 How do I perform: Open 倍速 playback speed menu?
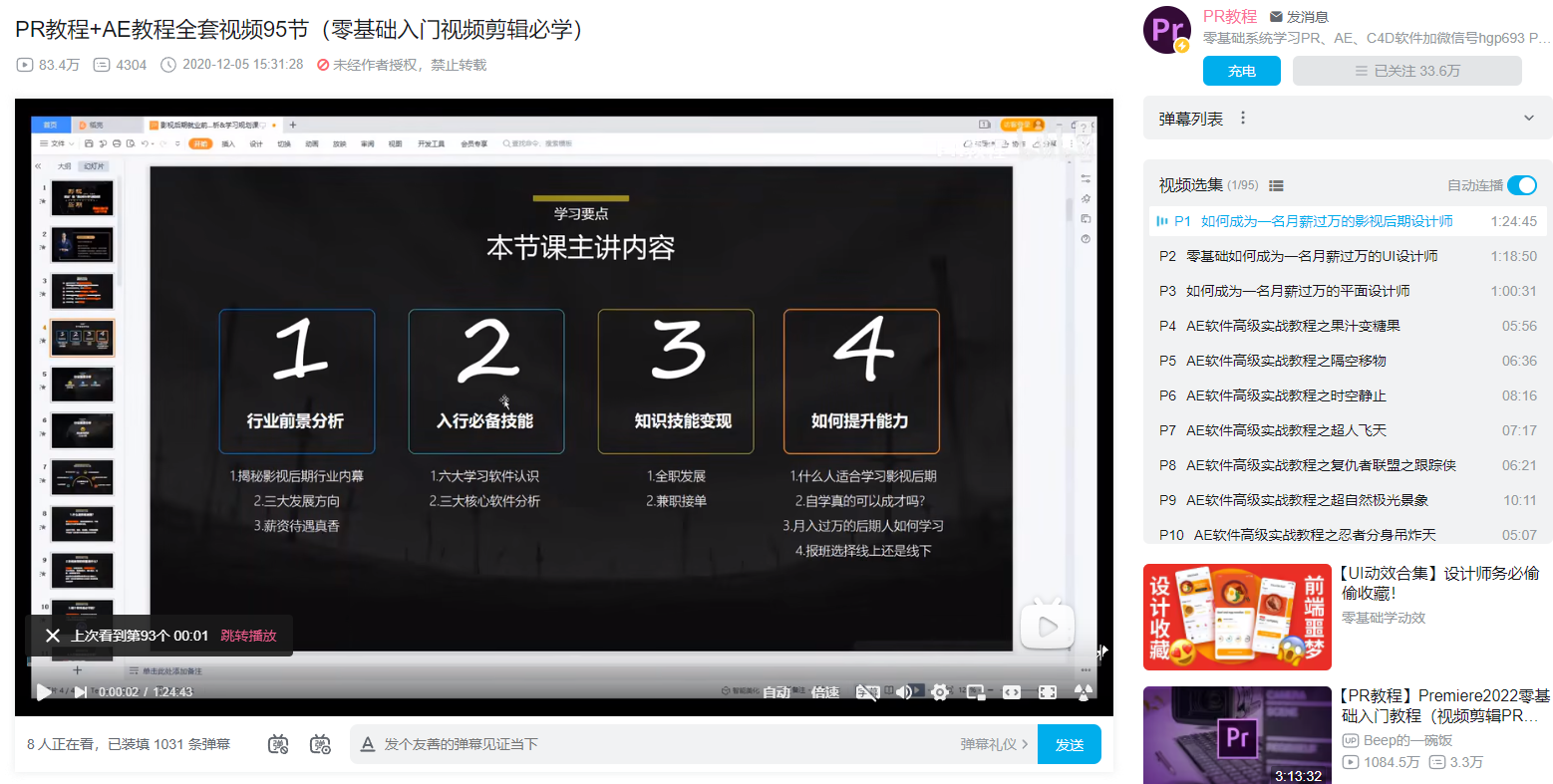(825, 692)
